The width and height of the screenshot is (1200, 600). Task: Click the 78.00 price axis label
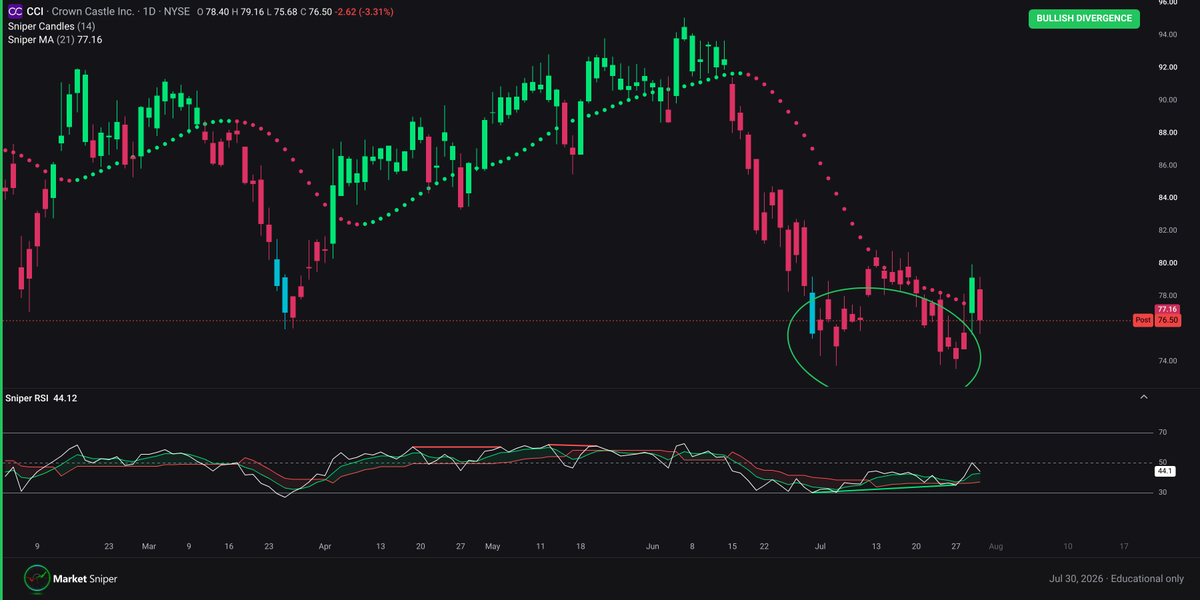(x=1168, y=296)
